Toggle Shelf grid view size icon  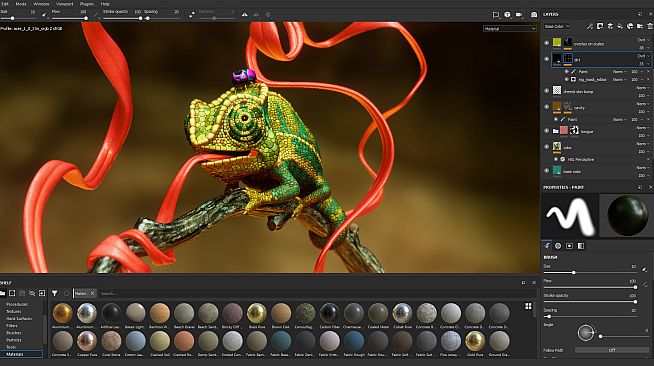[x=528, y=306]
